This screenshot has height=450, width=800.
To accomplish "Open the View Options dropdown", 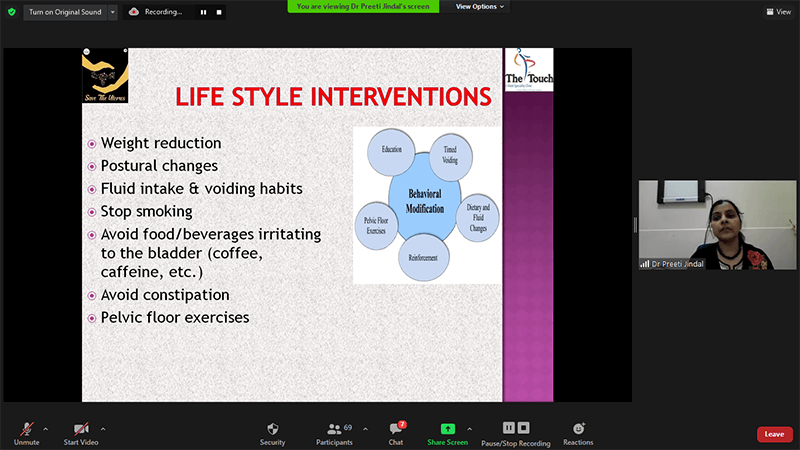I will [480, 6].
